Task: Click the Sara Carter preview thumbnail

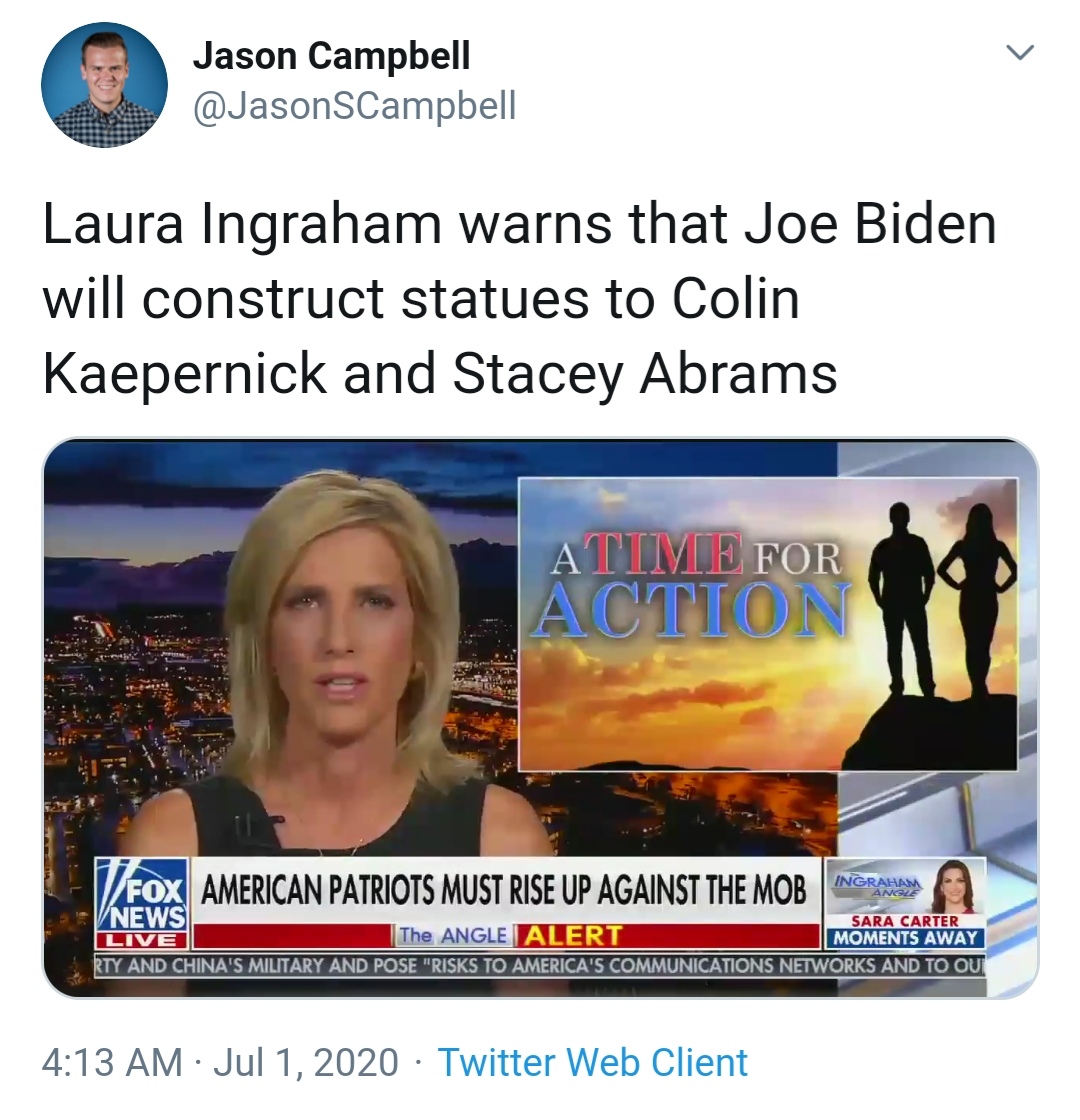Action: tap(956, 886)
